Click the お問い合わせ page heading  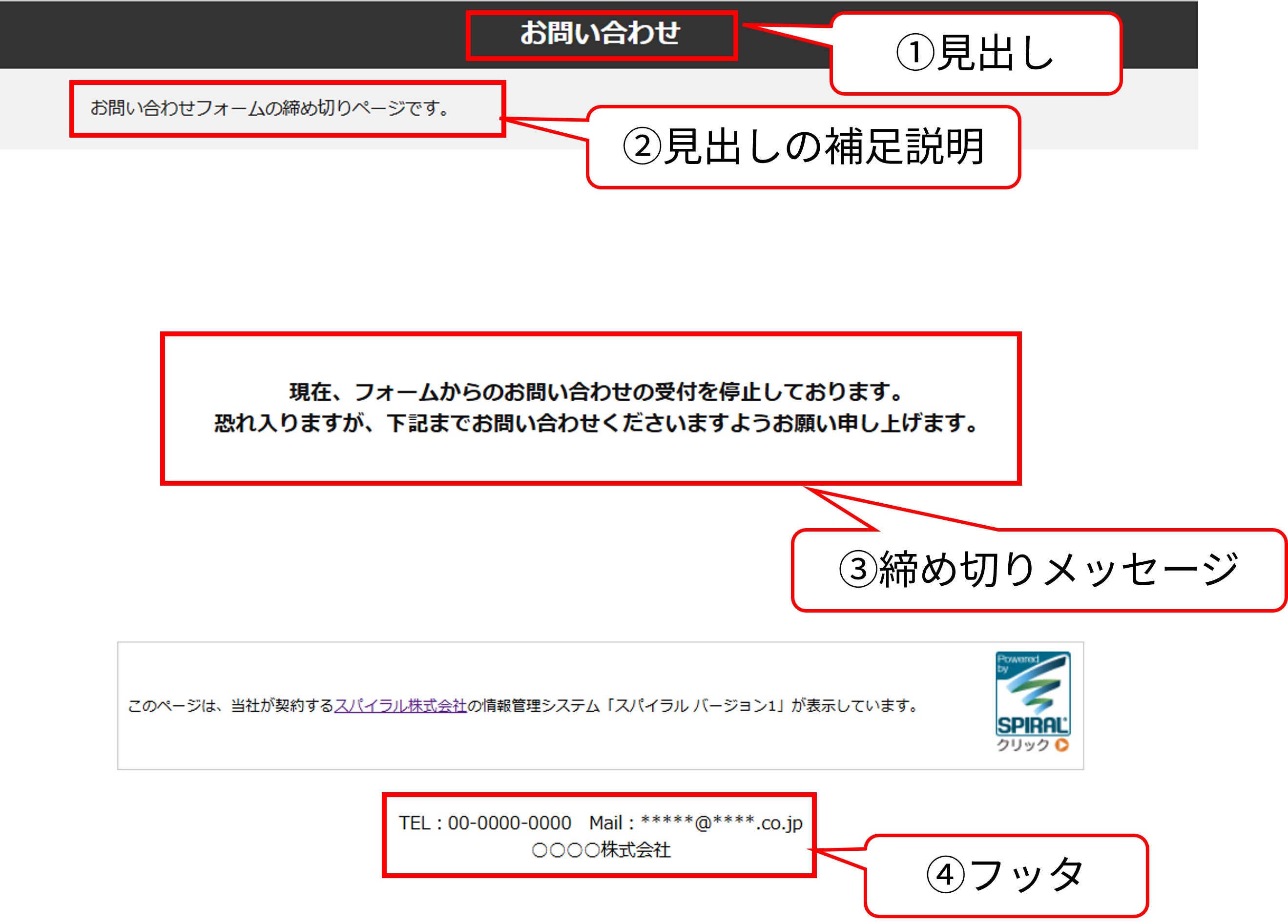(x=600, y=33)
